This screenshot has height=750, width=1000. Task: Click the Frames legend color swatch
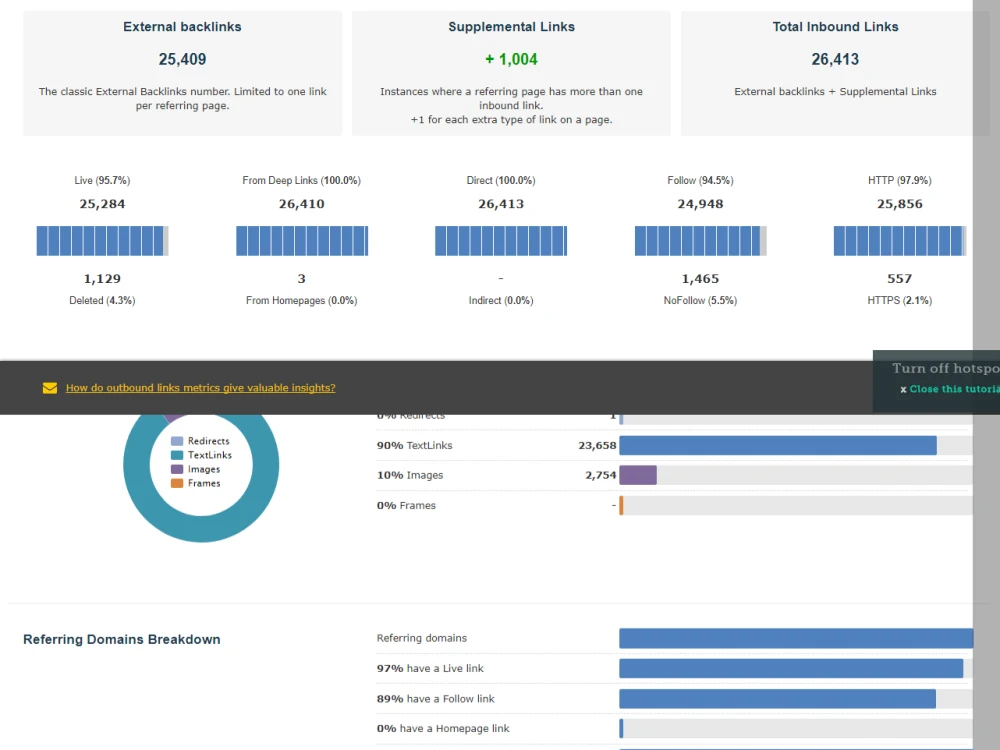click(177, 483)
